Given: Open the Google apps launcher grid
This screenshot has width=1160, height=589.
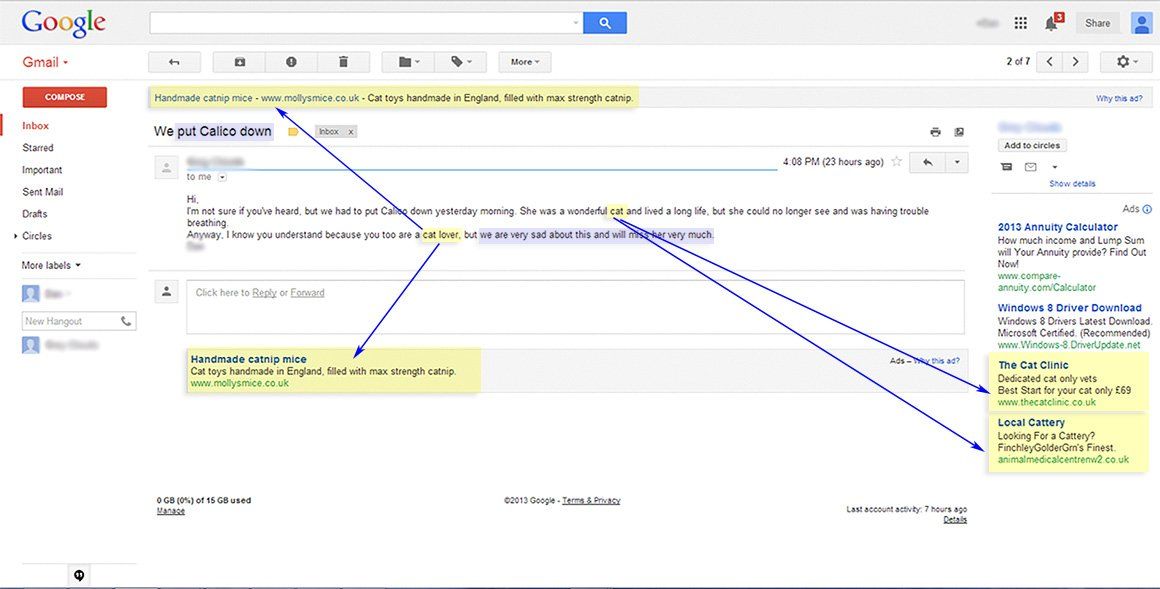Looking at the screenshot, I should click(1020, 21).
